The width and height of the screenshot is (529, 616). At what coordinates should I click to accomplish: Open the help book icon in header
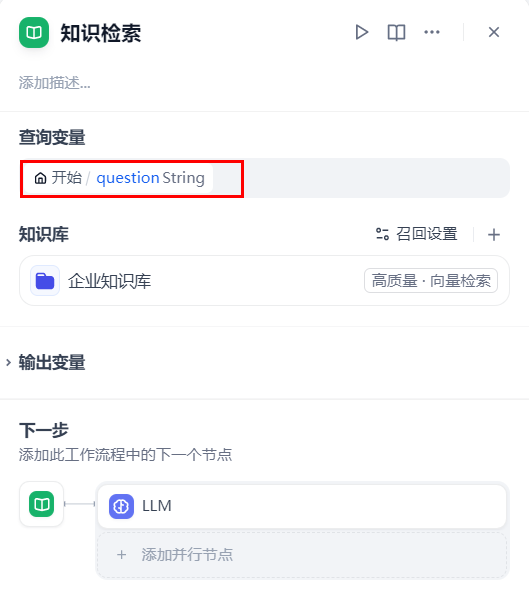(x=396, y=32)
